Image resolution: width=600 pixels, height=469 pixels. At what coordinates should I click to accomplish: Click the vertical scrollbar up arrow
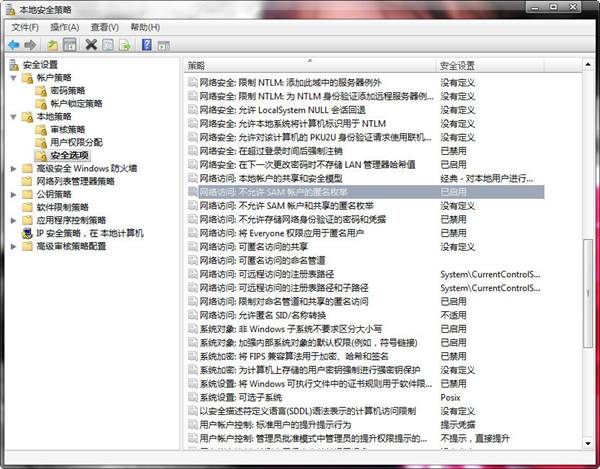(x=588, y=64)
